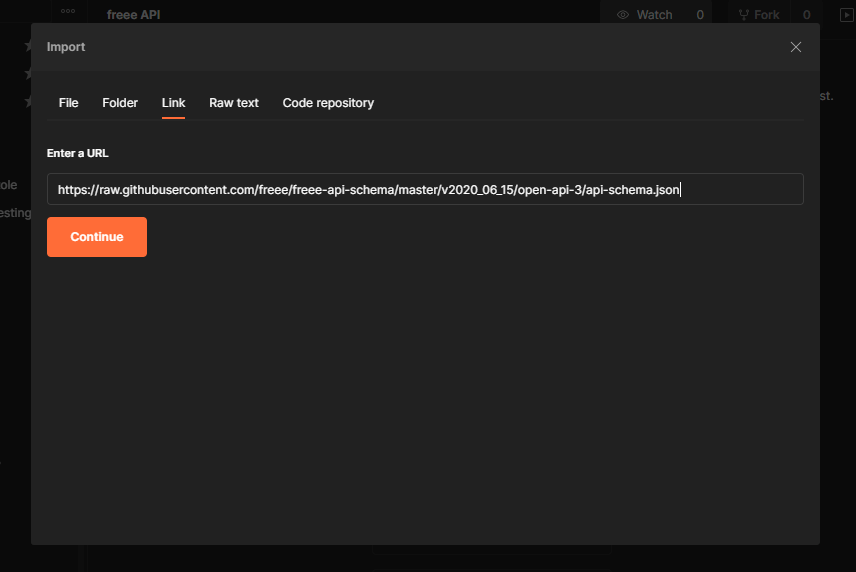This screenshot has width=856, height=572.
Task: Click the URL input field
Action: tap(425, 189)
